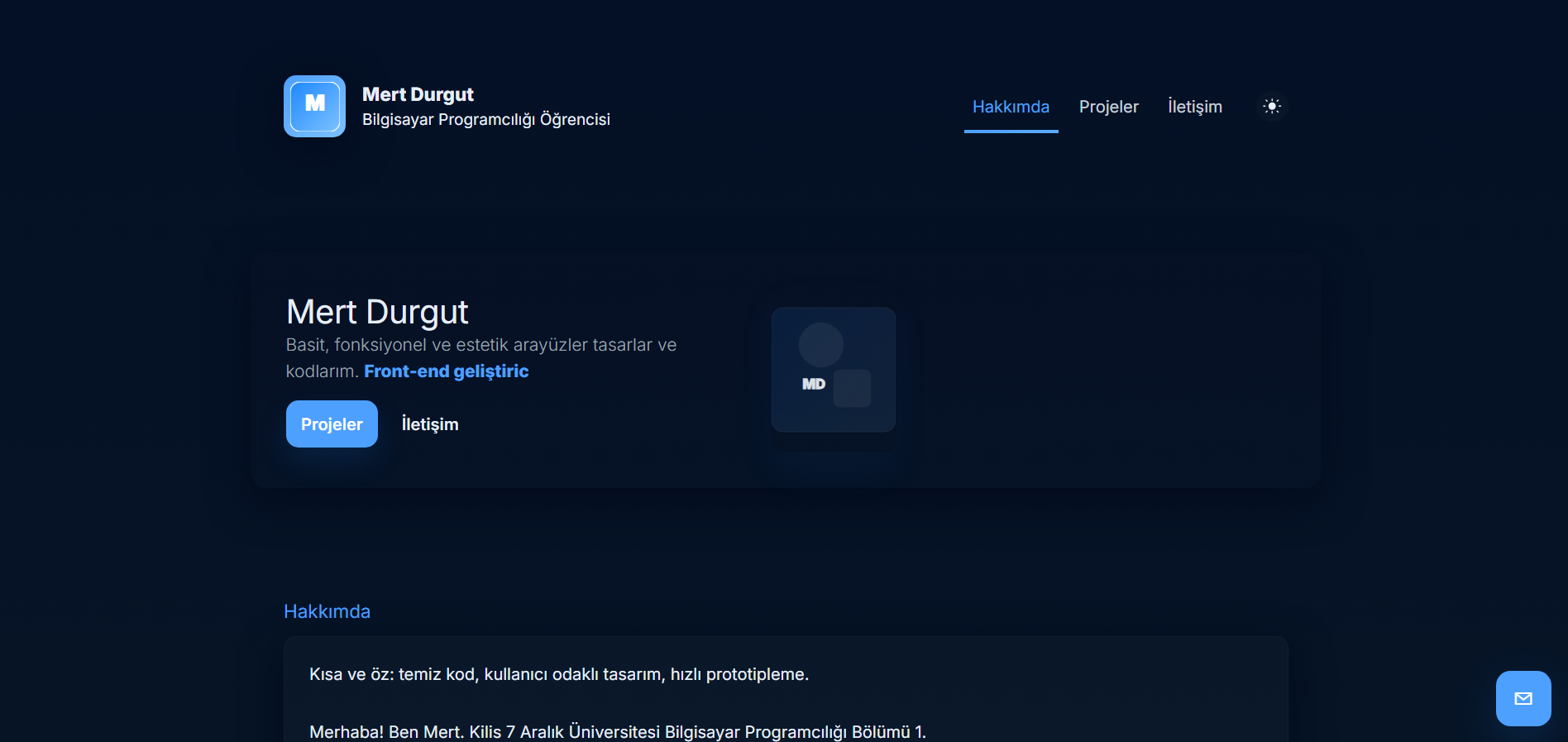Click the MD initials in avatar card
Viewport: 1568px width, 742px height.
pos(814,384)
